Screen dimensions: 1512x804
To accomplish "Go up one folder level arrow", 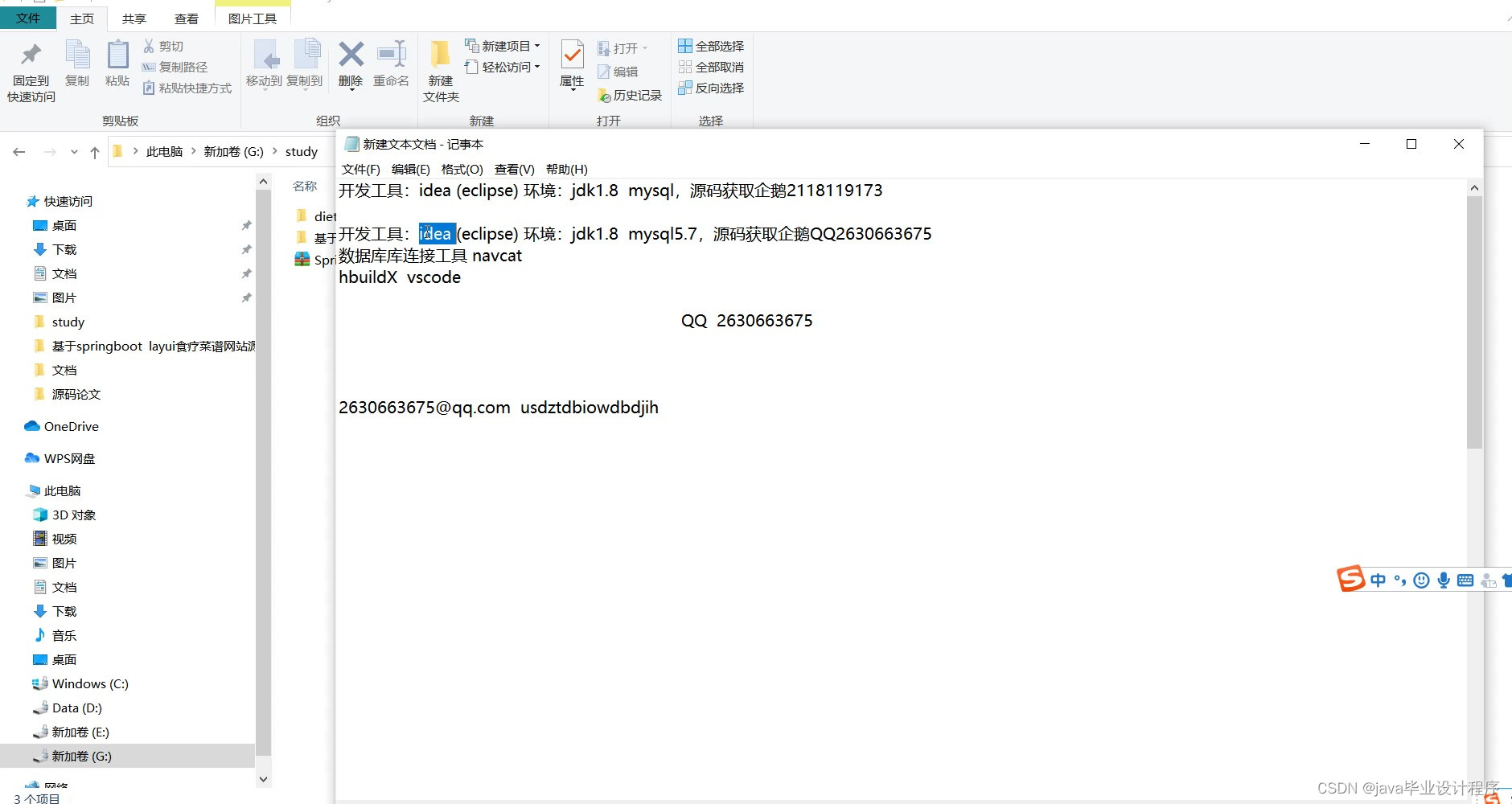I will [x=95, y=152].
